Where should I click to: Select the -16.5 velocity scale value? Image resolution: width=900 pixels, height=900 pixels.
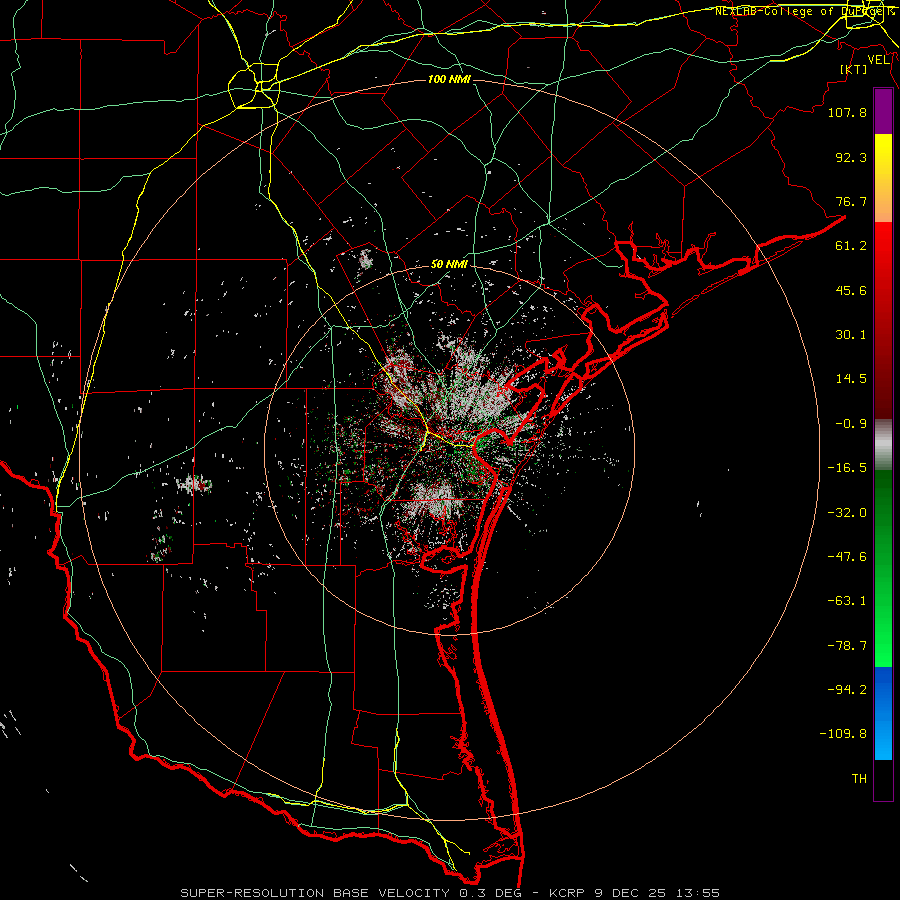tap(847, 468)
